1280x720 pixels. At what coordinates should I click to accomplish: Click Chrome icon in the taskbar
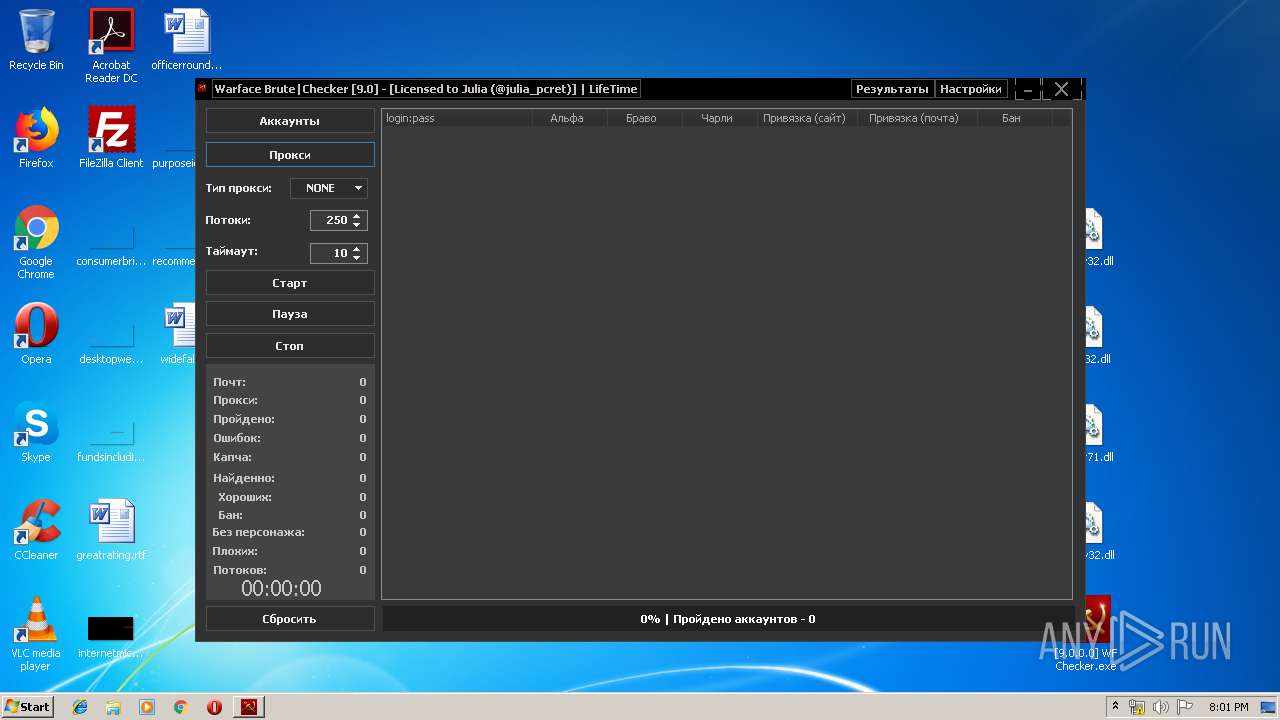click(x=180, y=707)
